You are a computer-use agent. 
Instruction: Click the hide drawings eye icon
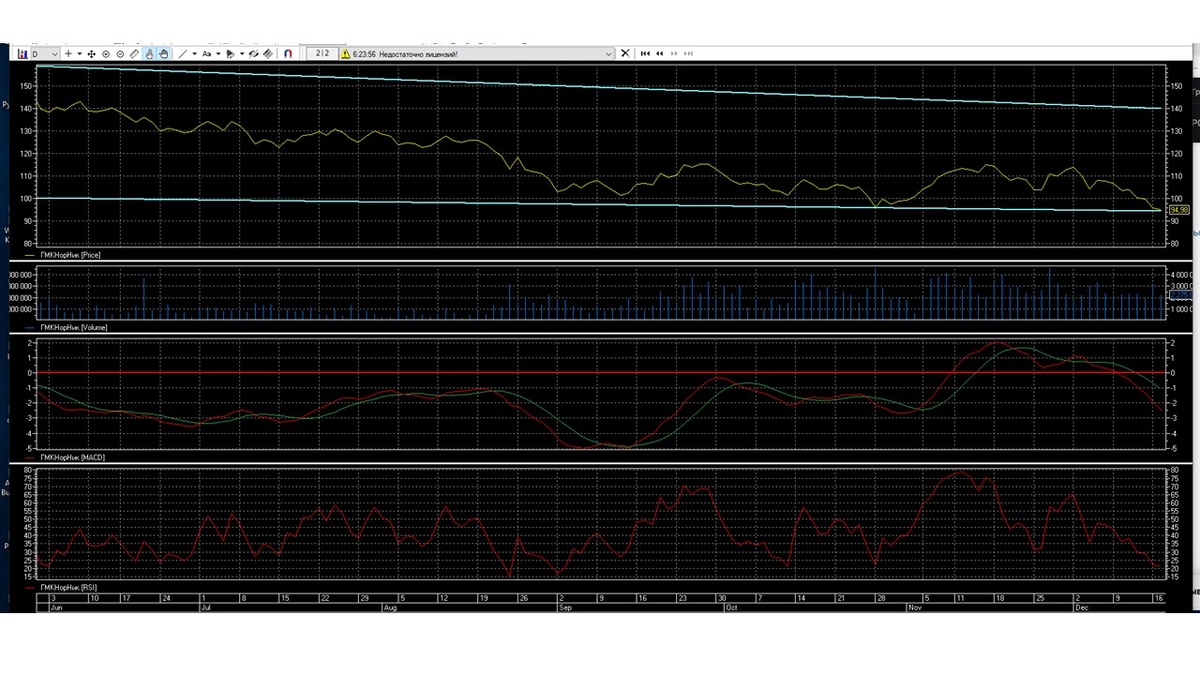click(x=254, y=53)
